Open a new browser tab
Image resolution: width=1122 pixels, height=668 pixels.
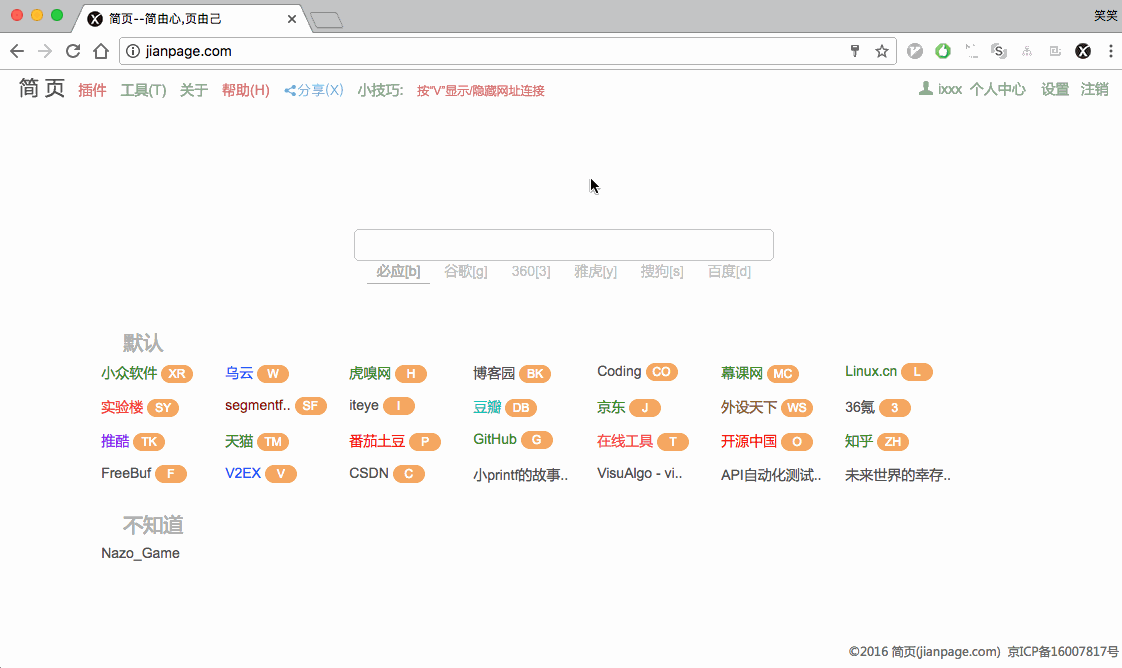click(x=327, y=19)
